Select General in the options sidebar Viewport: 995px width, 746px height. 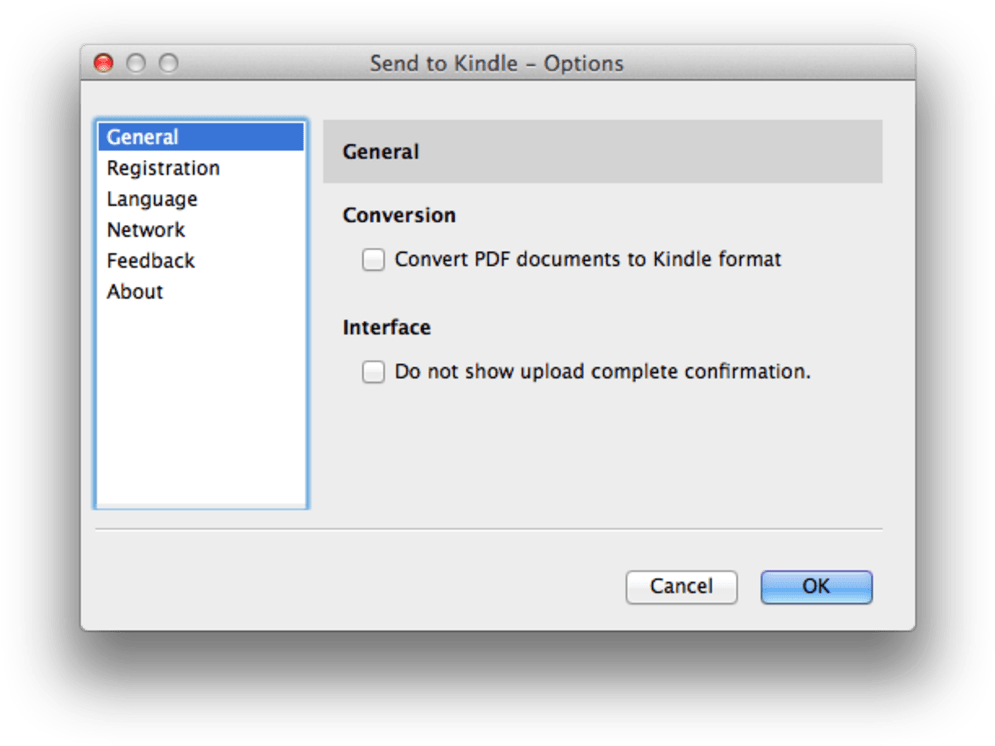pos(201,137)
